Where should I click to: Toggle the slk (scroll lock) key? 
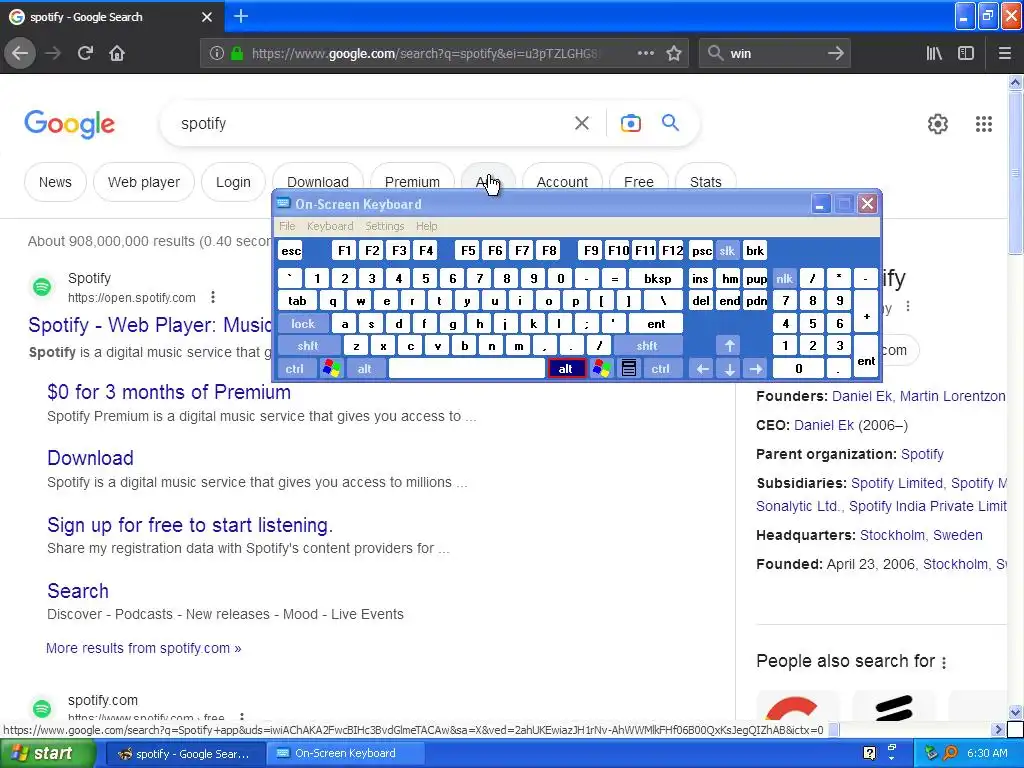coord(727,251)
